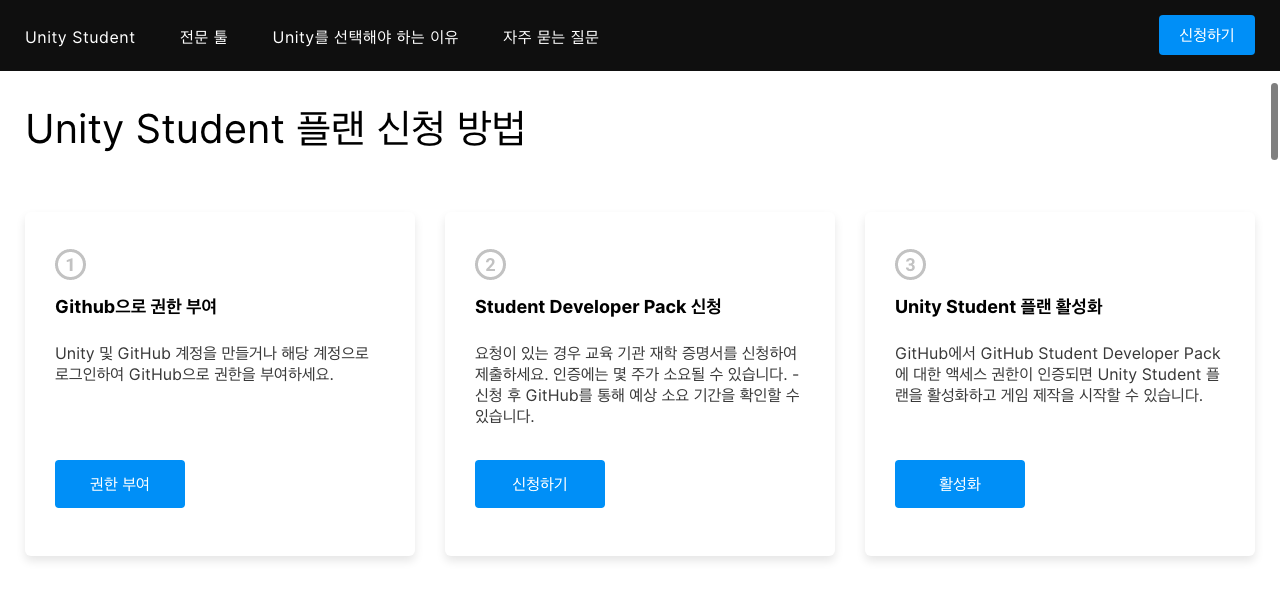Click paragraph starting '요청이 있는 경우 교육 기관'
The image size is (1280, 608).
click(x=637, y=385)
